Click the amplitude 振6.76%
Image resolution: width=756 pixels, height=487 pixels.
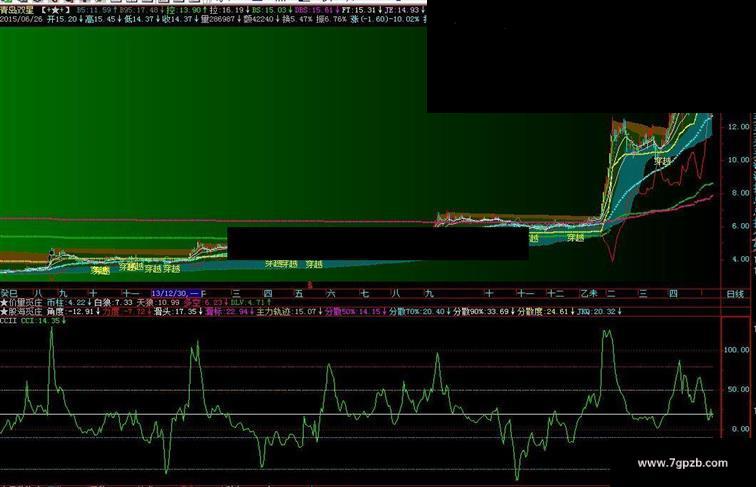click(331, 19)
